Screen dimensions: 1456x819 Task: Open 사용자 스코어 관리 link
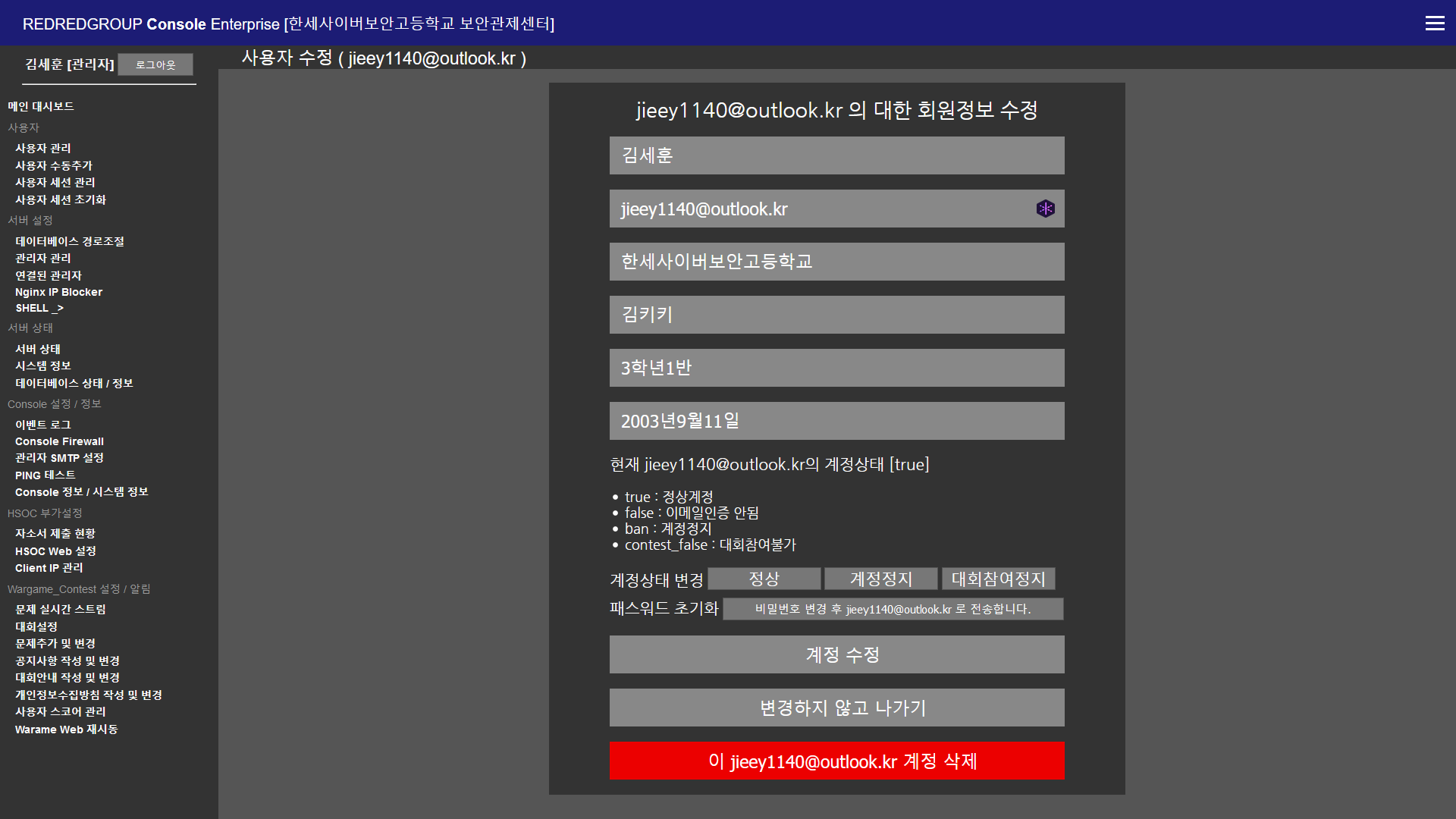61,712
